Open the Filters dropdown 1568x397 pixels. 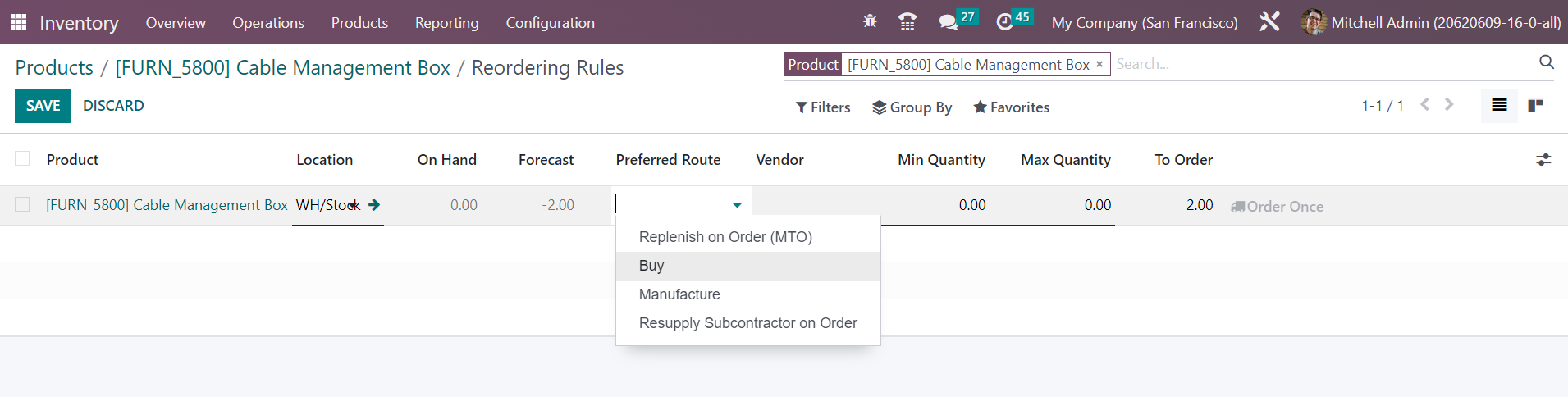pos(823,107)
